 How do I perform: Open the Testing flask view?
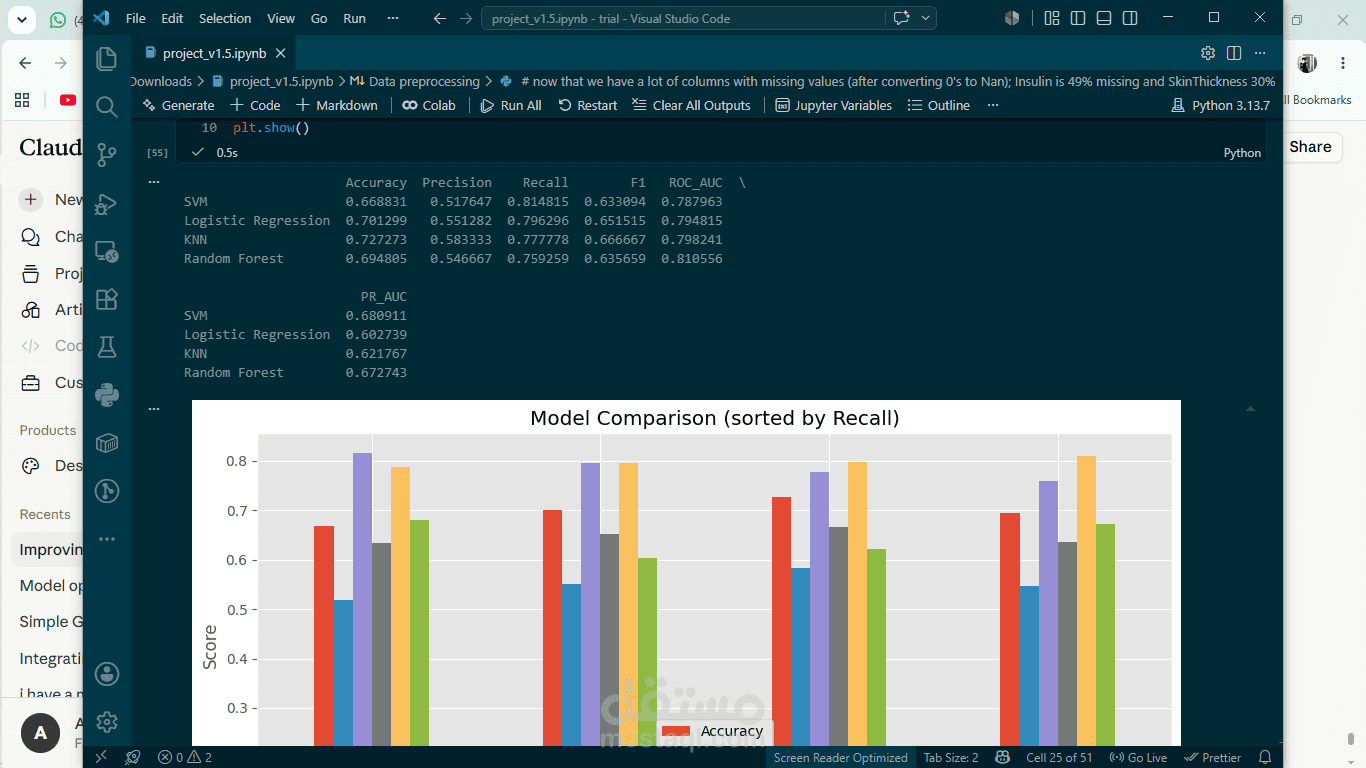pos(107,347)
